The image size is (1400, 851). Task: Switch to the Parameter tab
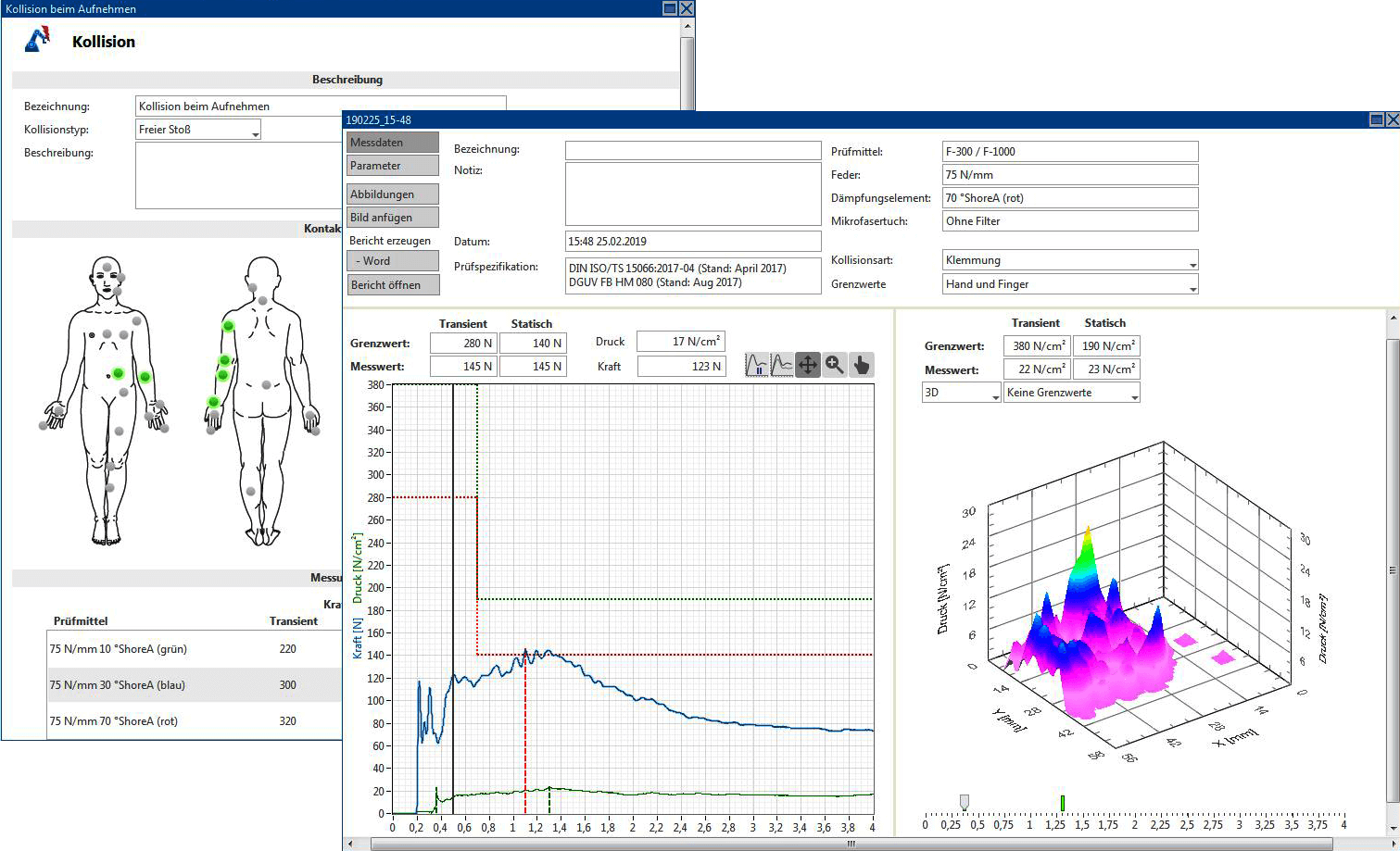393,166
